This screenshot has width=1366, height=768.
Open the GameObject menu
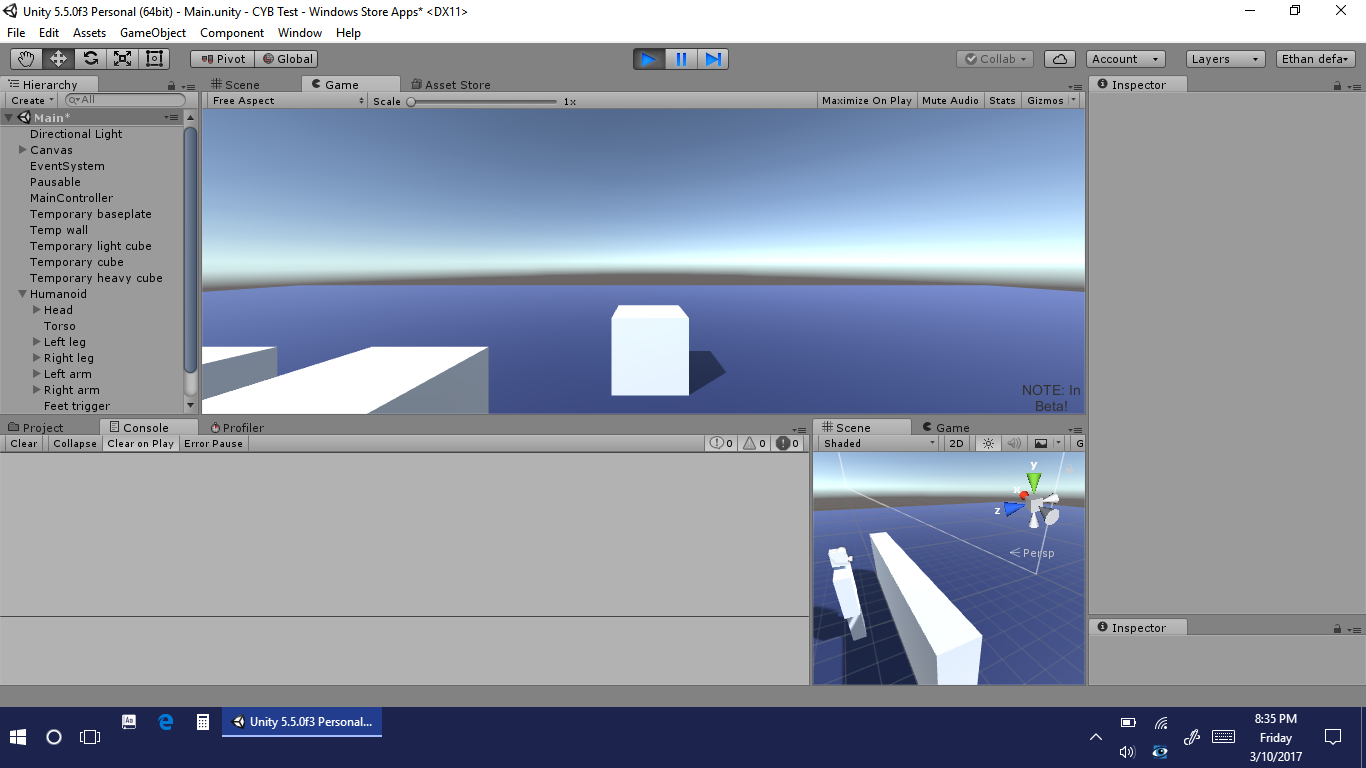(153, 33)
